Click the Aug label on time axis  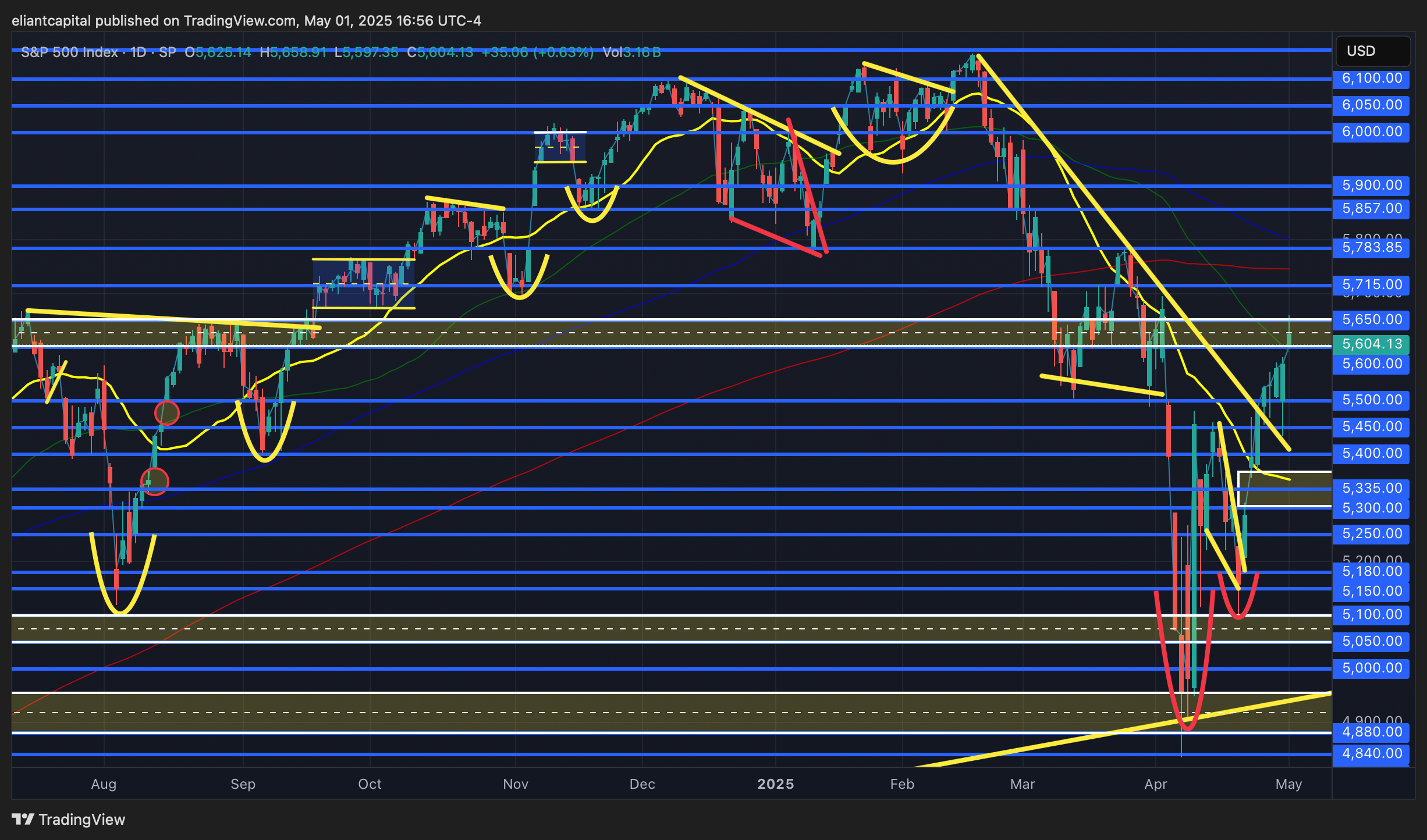[104, 784]
